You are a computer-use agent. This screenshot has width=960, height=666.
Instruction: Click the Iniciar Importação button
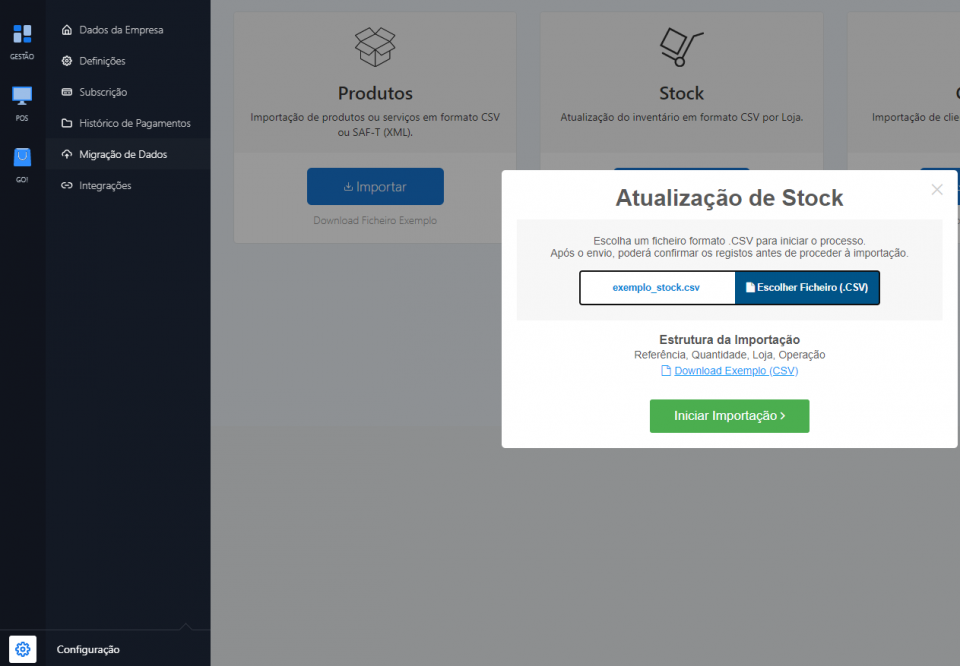point(729,416)
